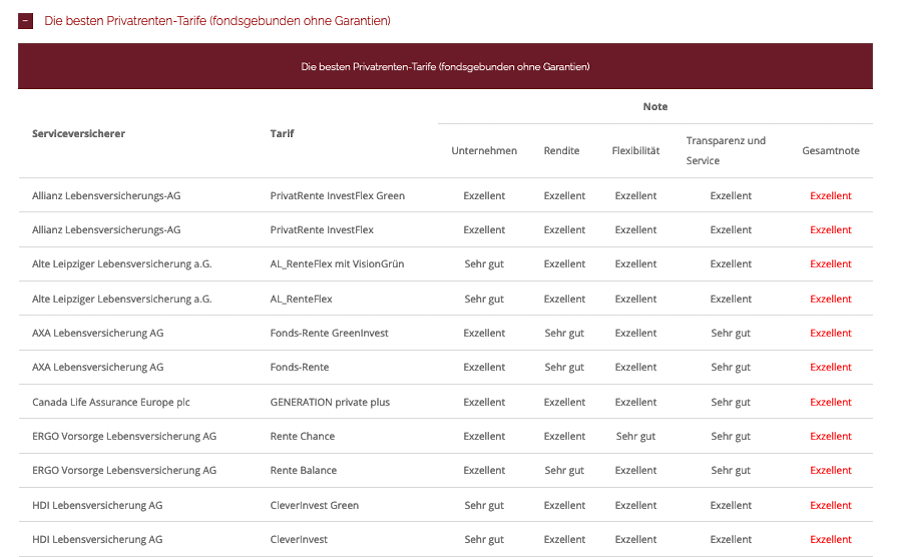Select the CleverInvest Green tariff
Image resolution: width=900 pixels, height=557 pixels.
pos(315,505)
